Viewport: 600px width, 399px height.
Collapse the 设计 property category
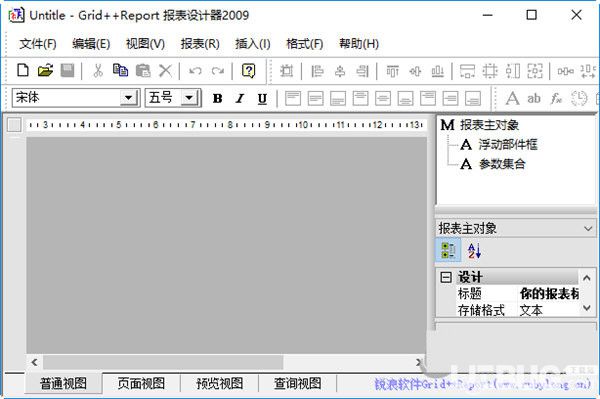pyautogui.click(x=445, y=277)
